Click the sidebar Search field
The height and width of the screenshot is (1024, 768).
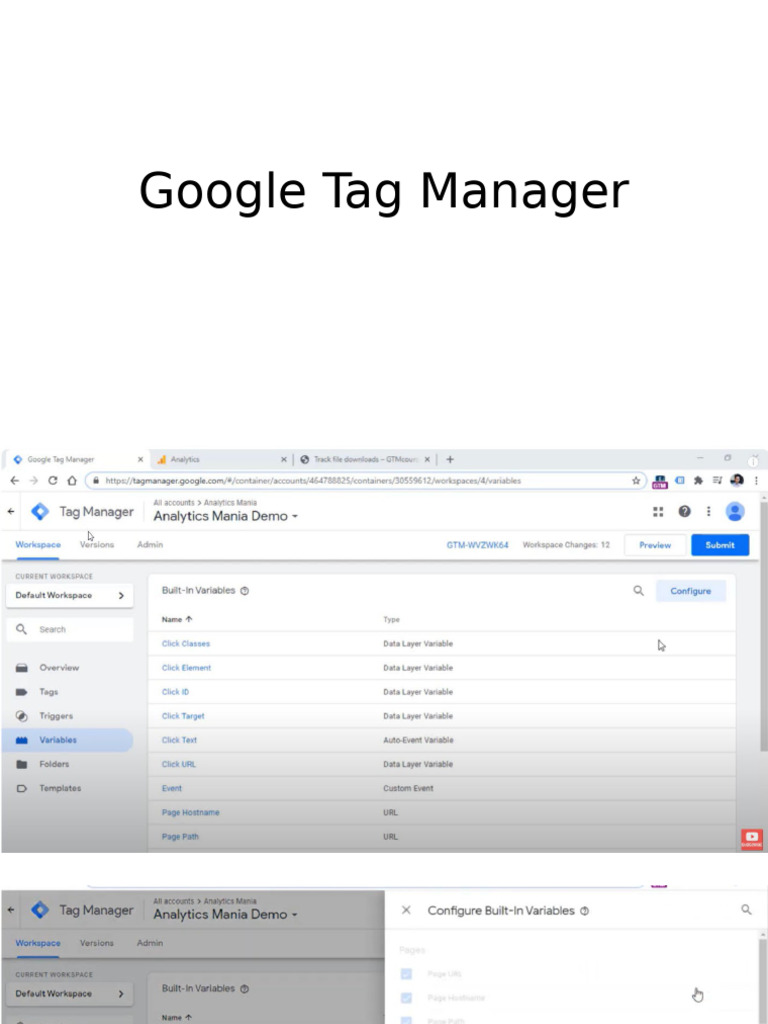point(69,630)
